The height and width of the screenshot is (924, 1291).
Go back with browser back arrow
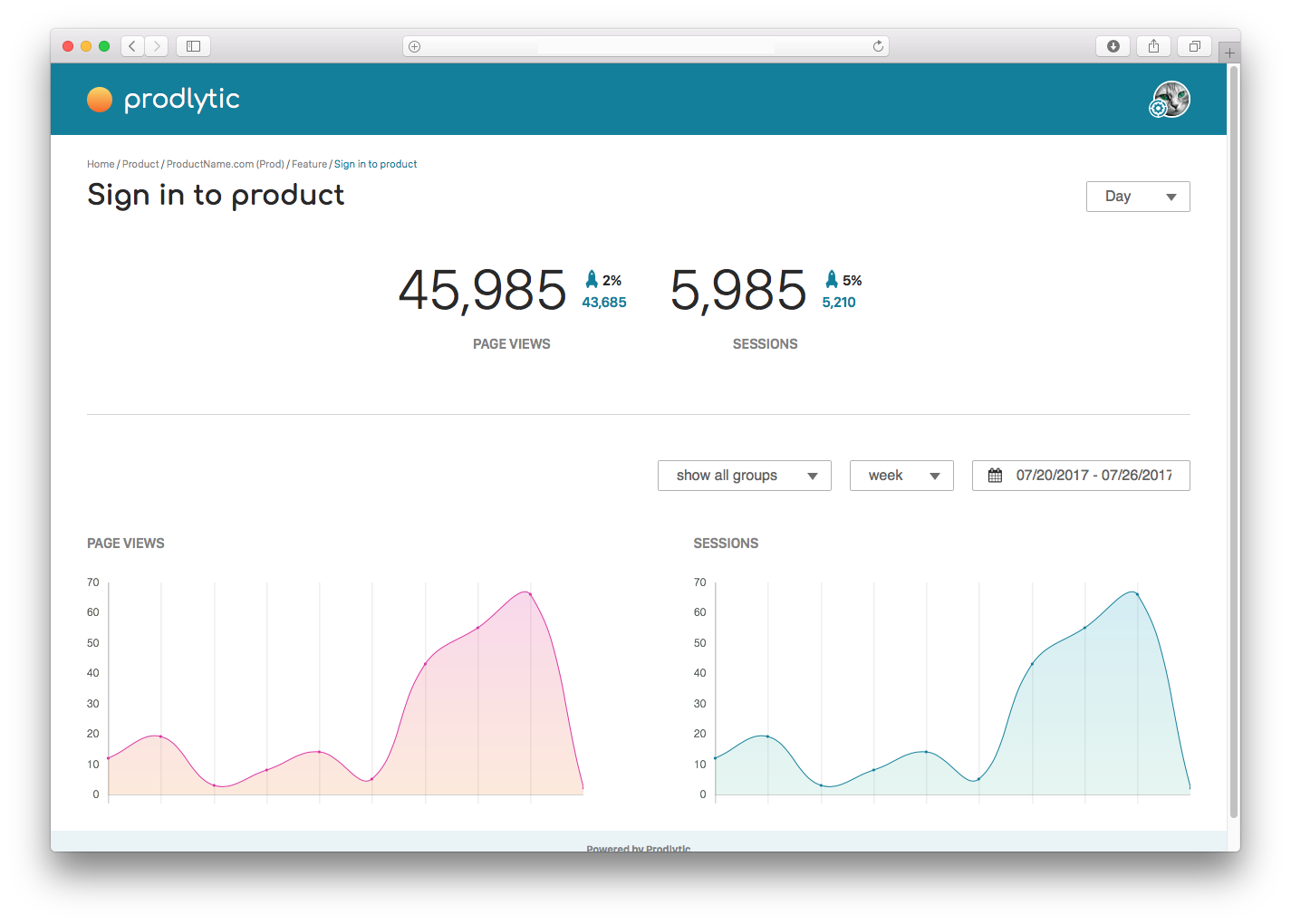132,46
